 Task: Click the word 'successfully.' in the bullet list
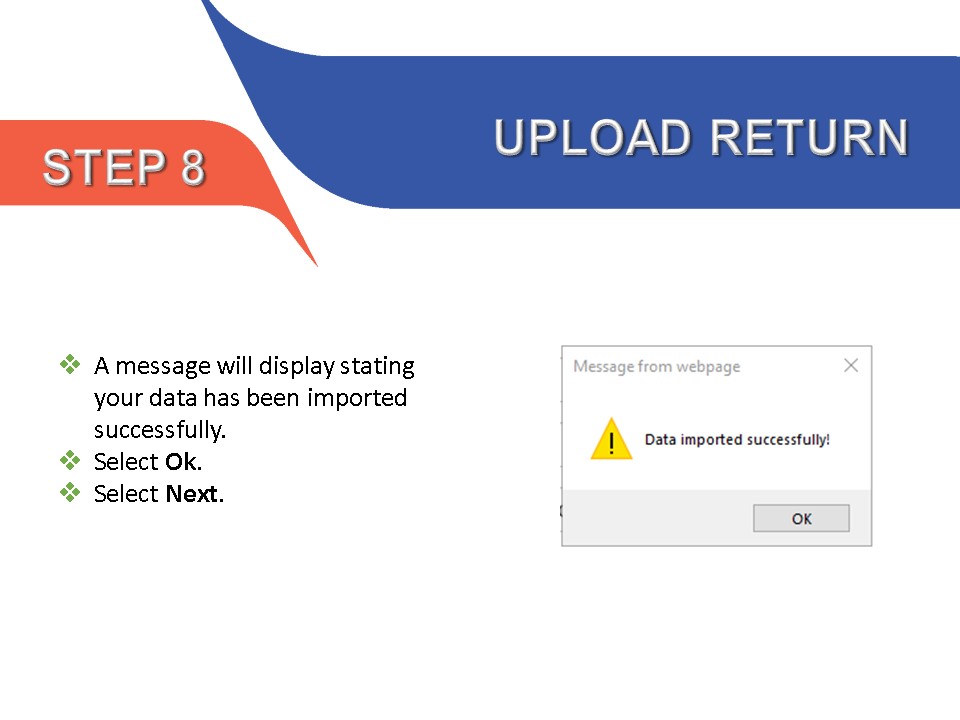(160, 430)
